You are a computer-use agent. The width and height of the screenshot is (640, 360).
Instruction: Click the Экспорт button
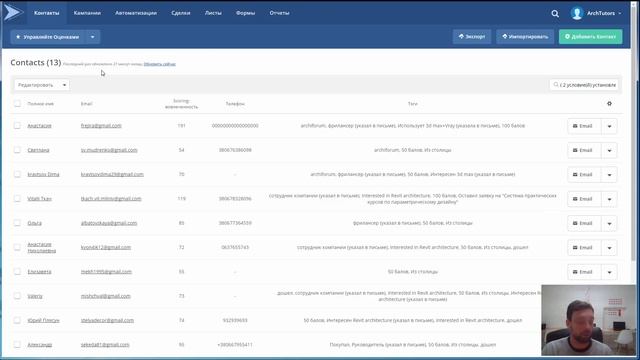472,36
